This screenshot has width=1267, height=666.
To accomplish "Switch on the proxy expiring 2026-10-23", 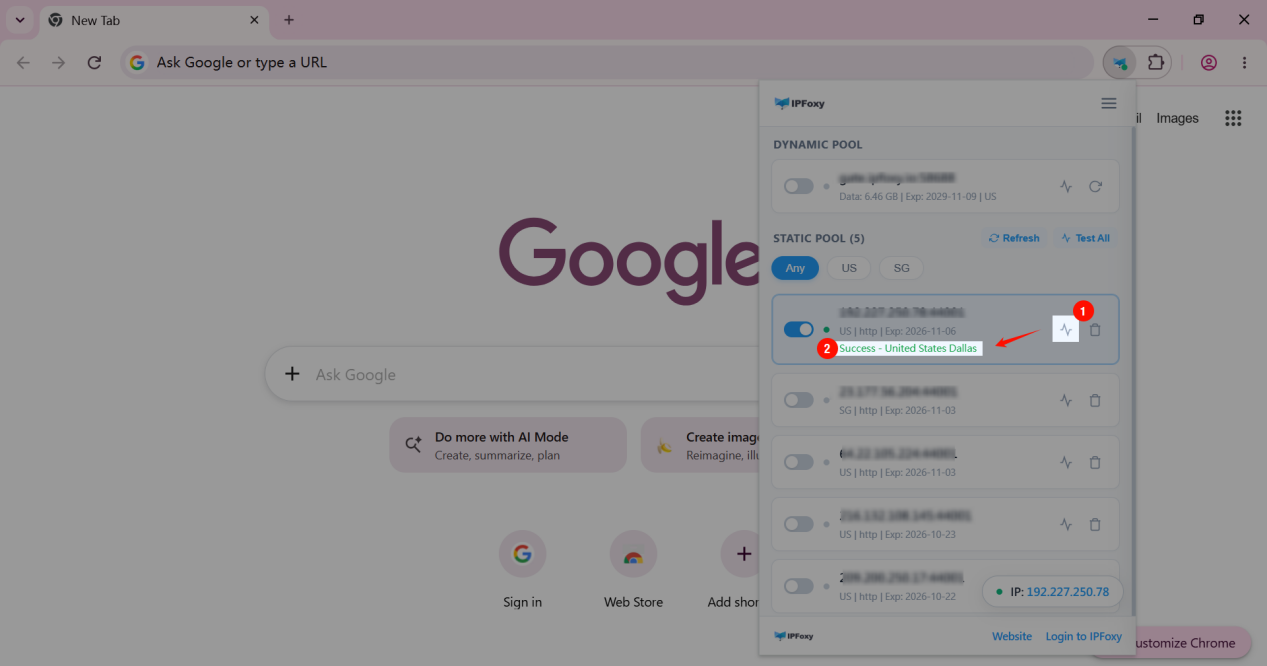I will click(x=798, y=524).
